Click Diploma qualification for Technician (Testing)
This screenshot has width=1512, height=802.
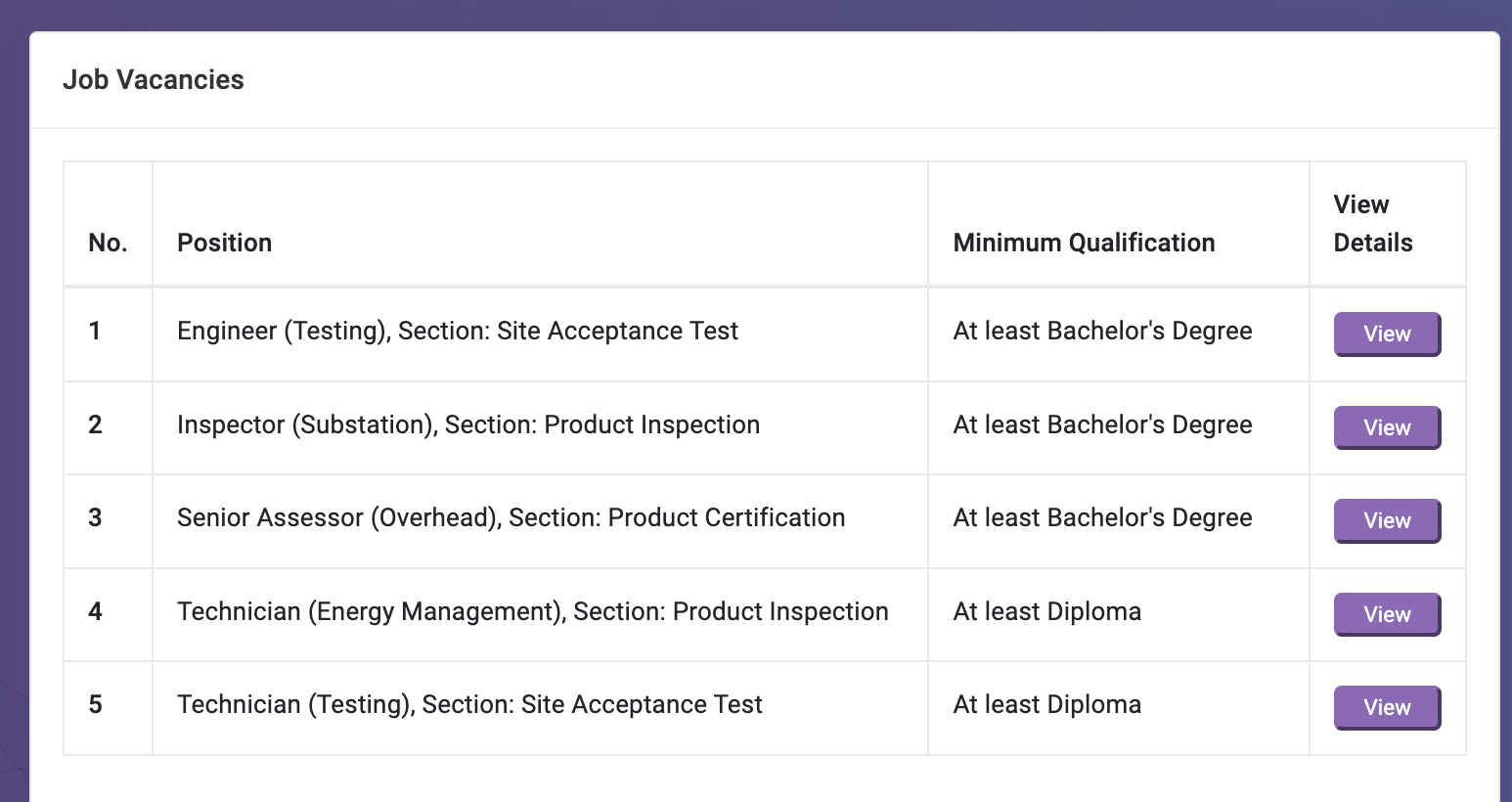[x=1046, y=704]
